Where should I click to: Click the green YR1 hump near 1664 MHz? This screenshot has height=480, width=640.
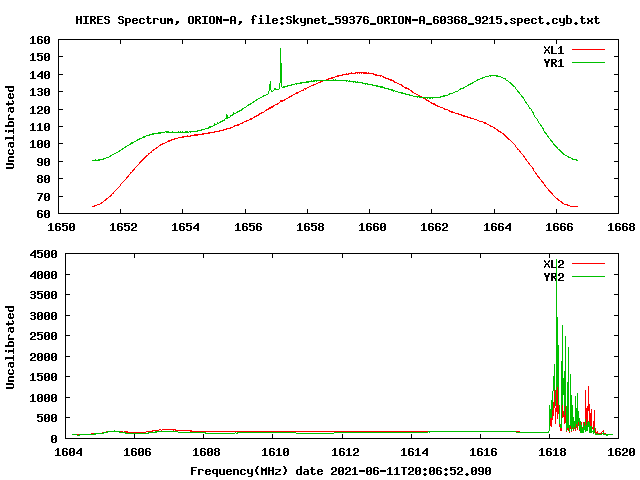494,76
